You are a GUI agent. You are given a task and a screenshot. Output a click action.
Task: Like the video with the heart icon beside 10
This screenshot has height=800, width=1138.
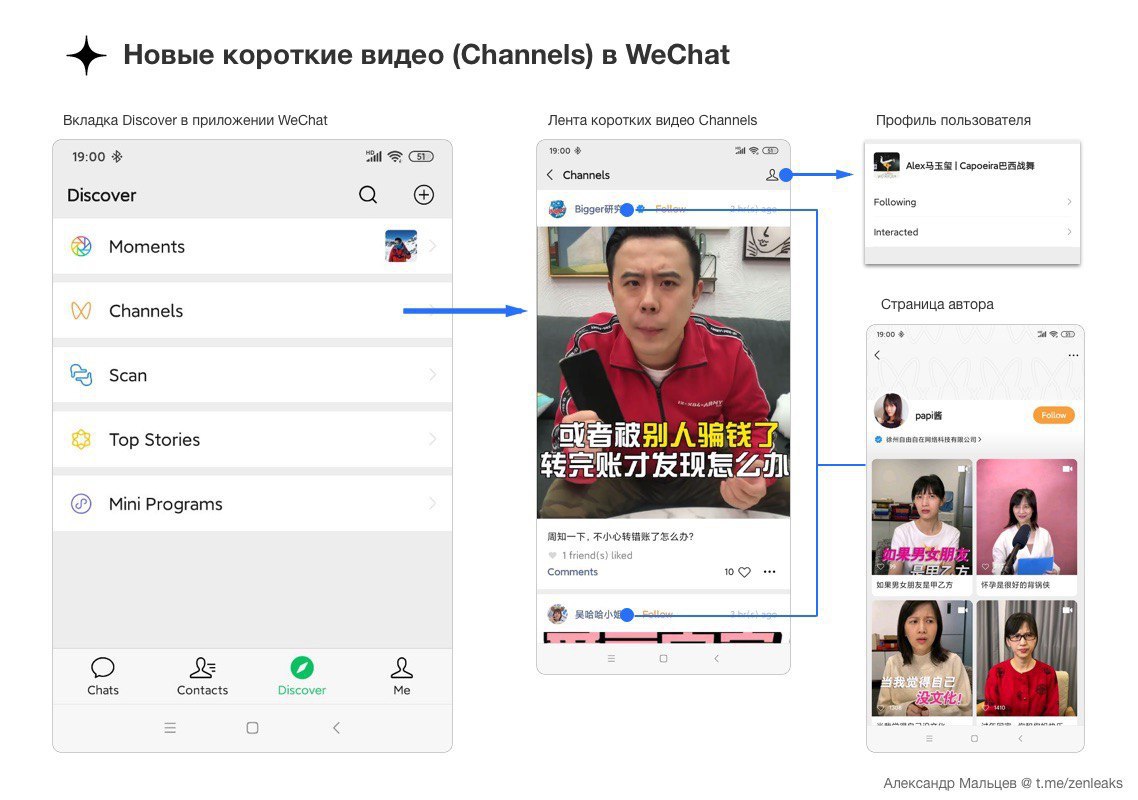click(x=745, y=572)
